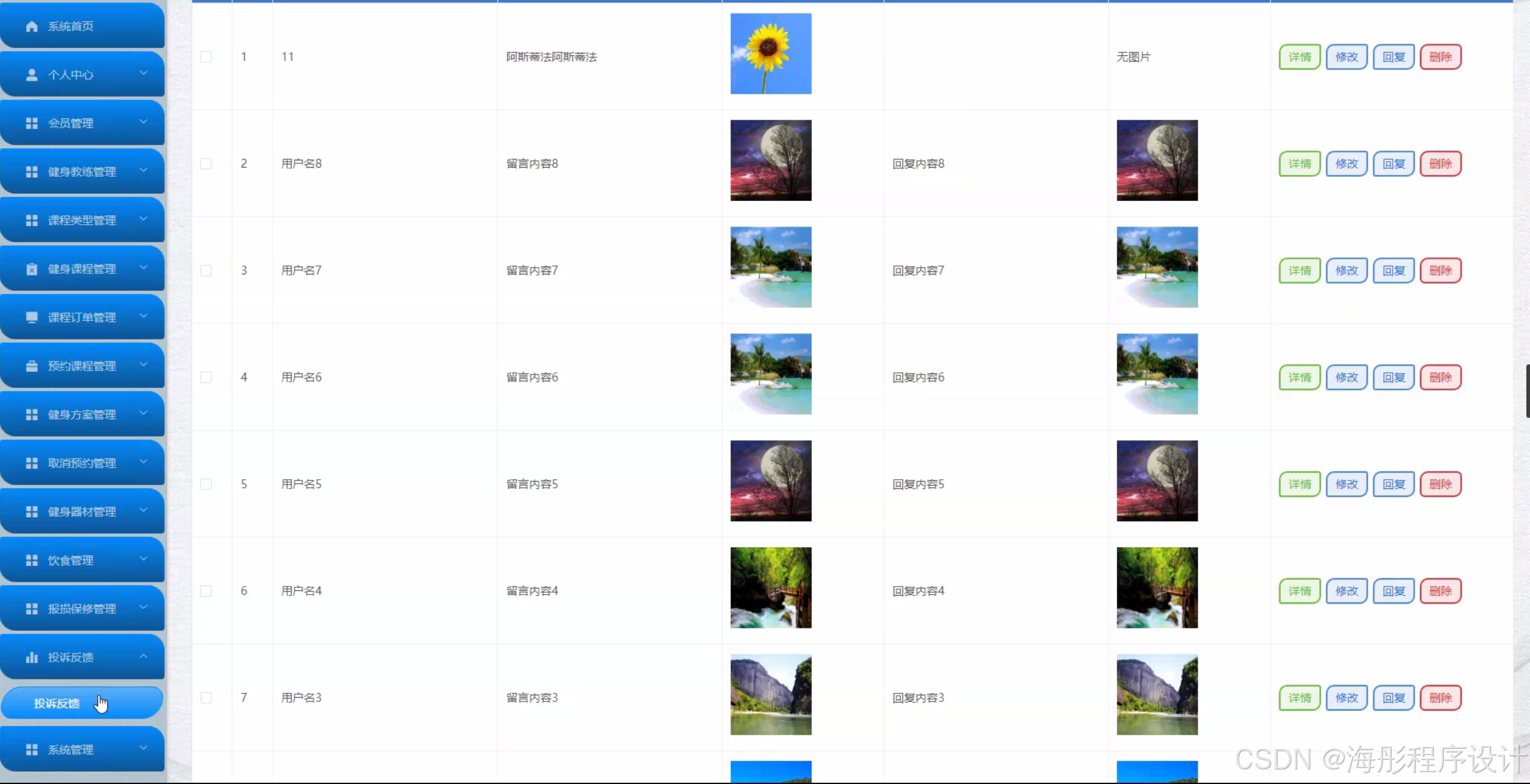
Task: Tick the checkbox for 用户名4 row
Action: pyautogui.click(x=206, y=591)
